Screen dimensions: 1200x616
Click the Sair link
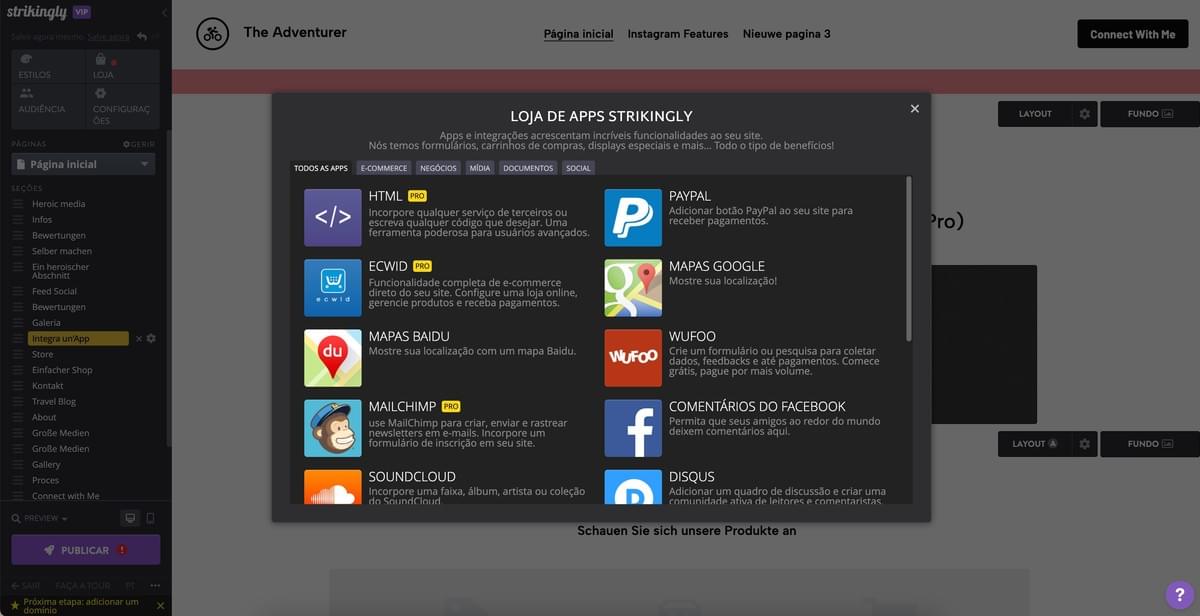tap(26, 585)
